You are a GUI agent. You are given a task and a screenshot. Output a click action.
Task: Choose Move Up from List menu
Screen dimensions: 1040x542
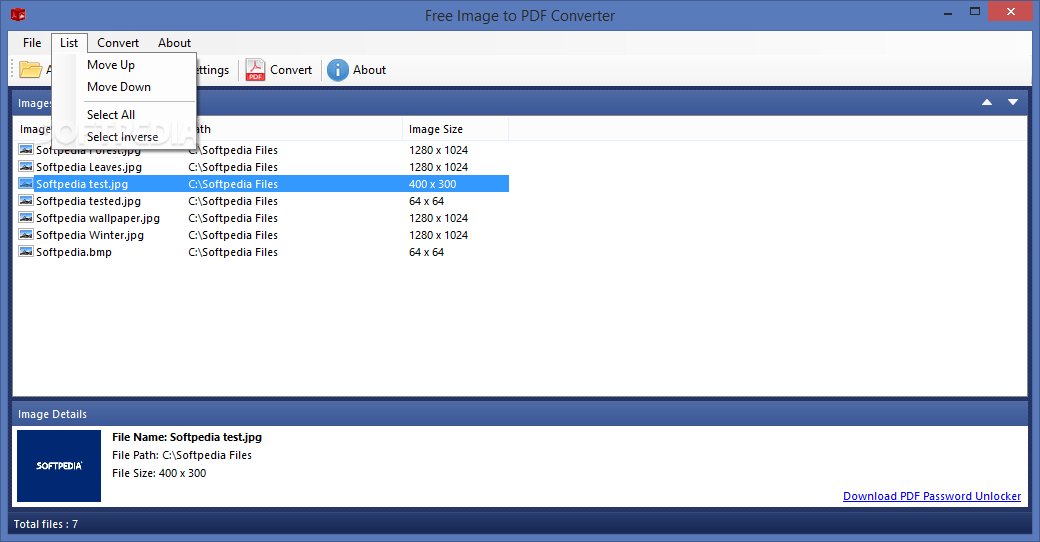coord(111,65)
